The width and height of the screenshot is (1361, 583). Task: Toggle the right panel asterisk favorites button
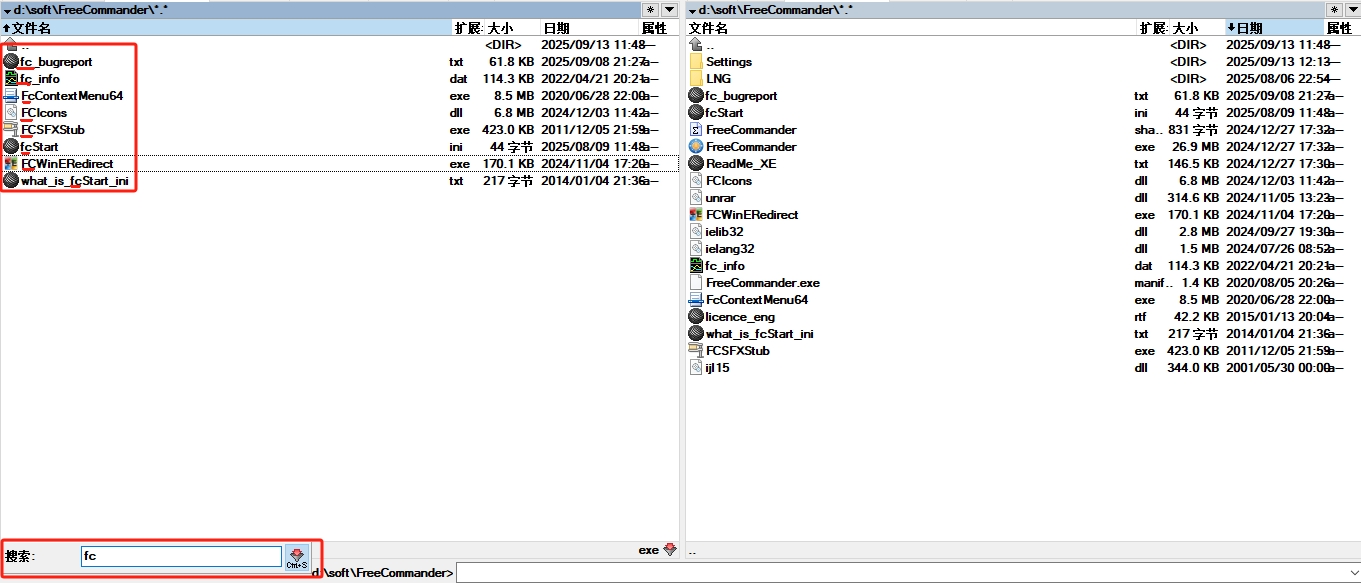click(x=1336, y=10)
